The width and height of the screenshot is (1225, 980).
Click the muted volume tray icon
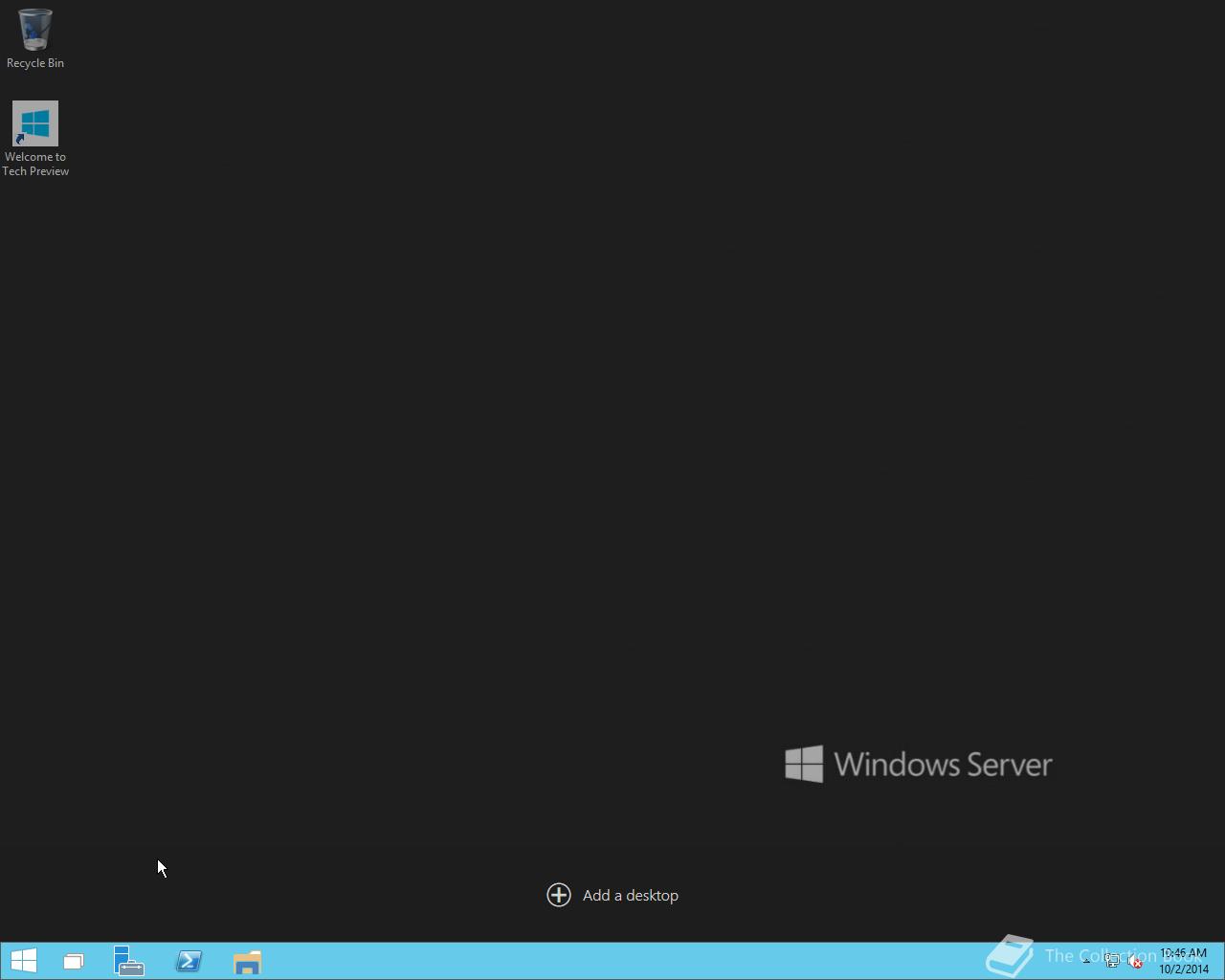[x=1135, y=961]
